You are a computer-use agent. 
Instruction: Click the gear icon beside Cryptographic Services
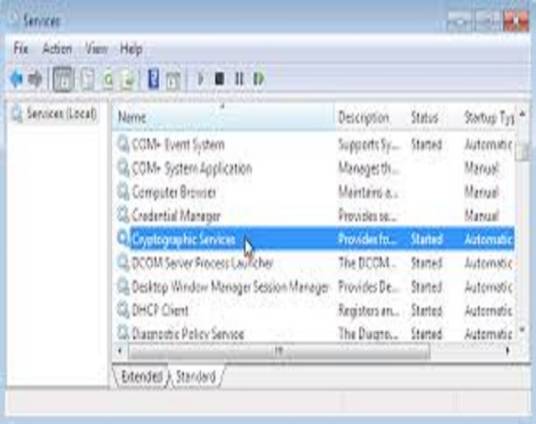(123, 238)
